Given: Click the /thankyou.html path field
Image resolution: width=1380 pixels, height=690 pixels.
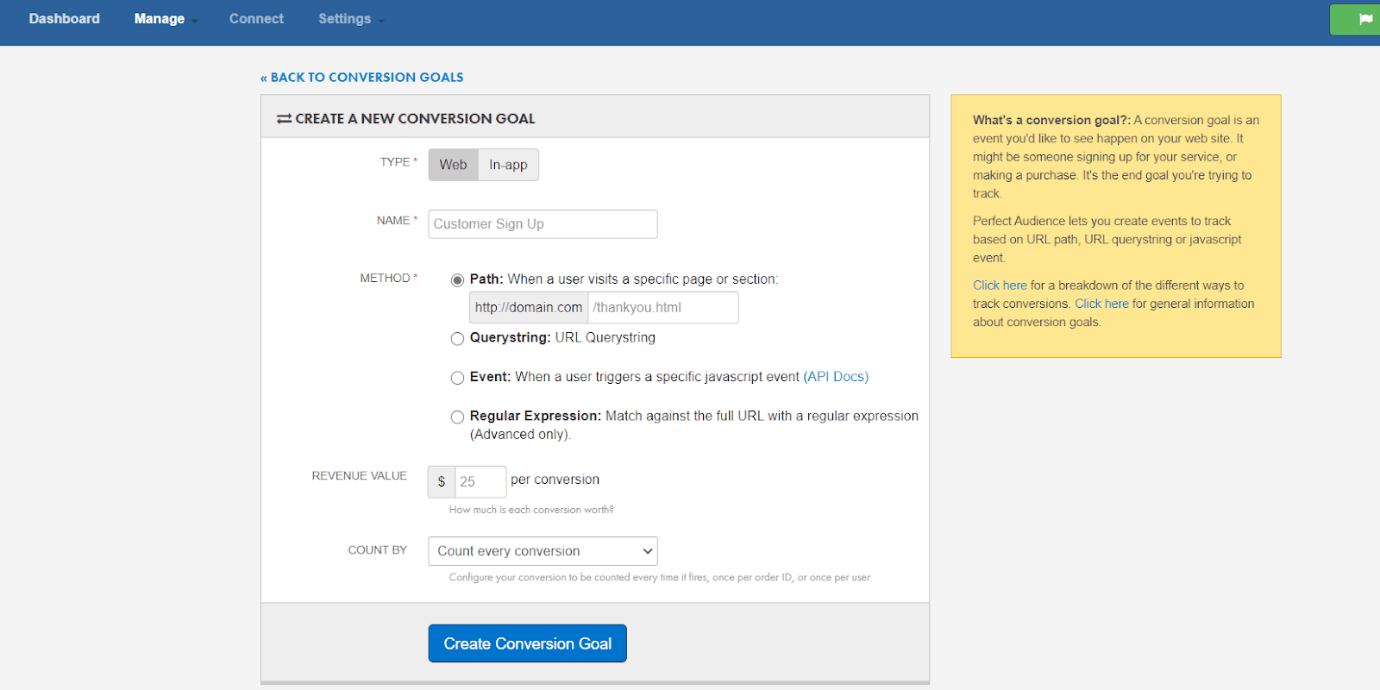Looking at the screenshot, I should (663, 308).
